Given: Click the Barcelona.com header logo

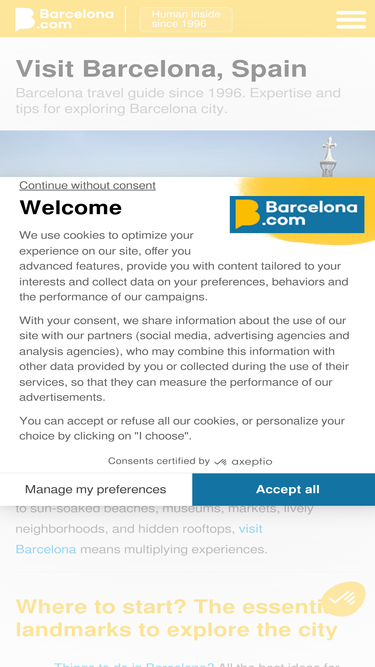Looking at the screenshot, I should tap(65, 20).
